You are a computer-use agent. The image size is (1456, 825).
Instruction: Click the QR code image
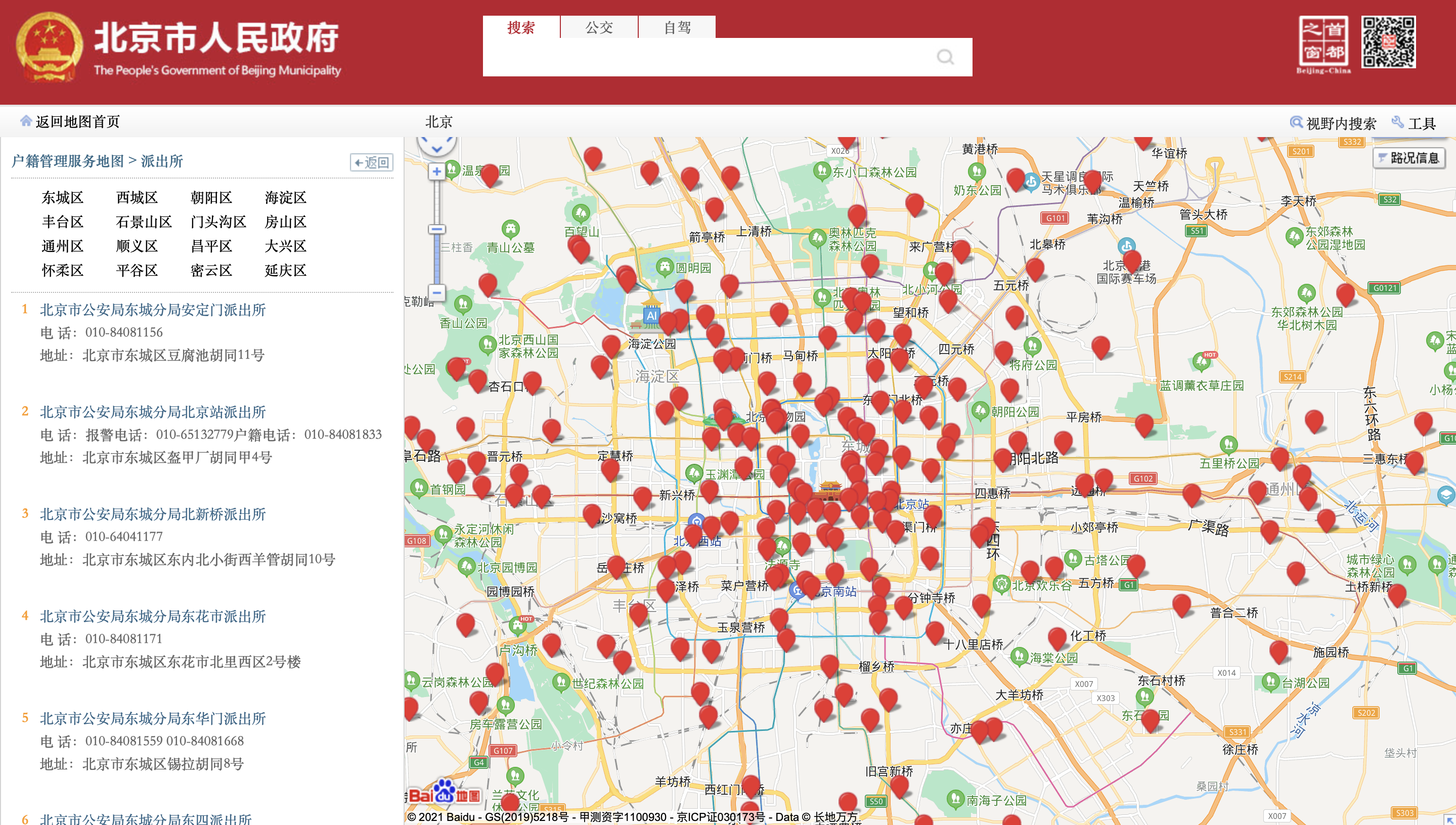click(x=1389, y=42)
